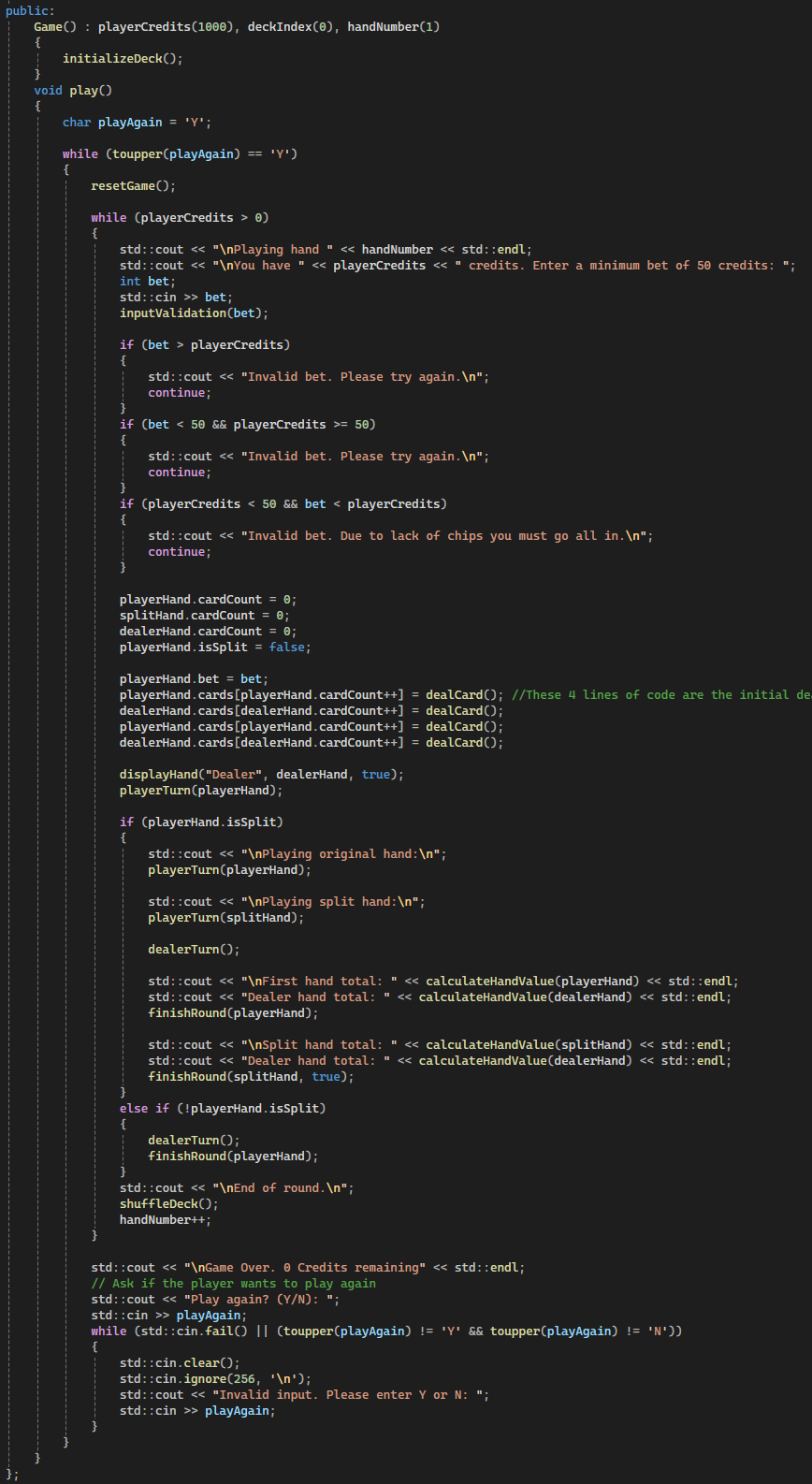812x1484 pixels.
Task: Click the "must go all in" cout line
Action: coord(400,535)
